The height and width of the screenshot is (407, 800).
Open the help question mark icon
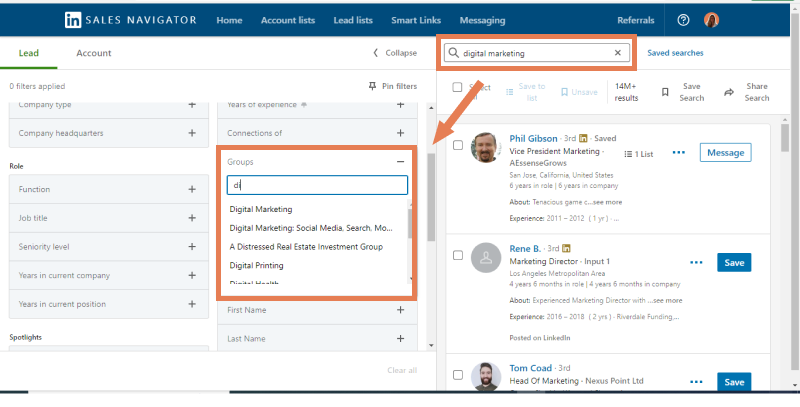click(x=683, y=20)
